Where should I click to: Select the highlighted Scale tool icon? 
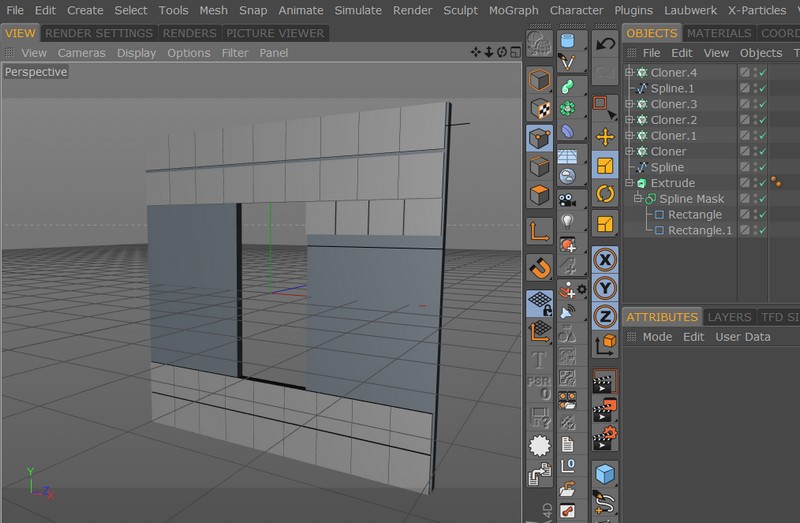(x=605, y=165)
